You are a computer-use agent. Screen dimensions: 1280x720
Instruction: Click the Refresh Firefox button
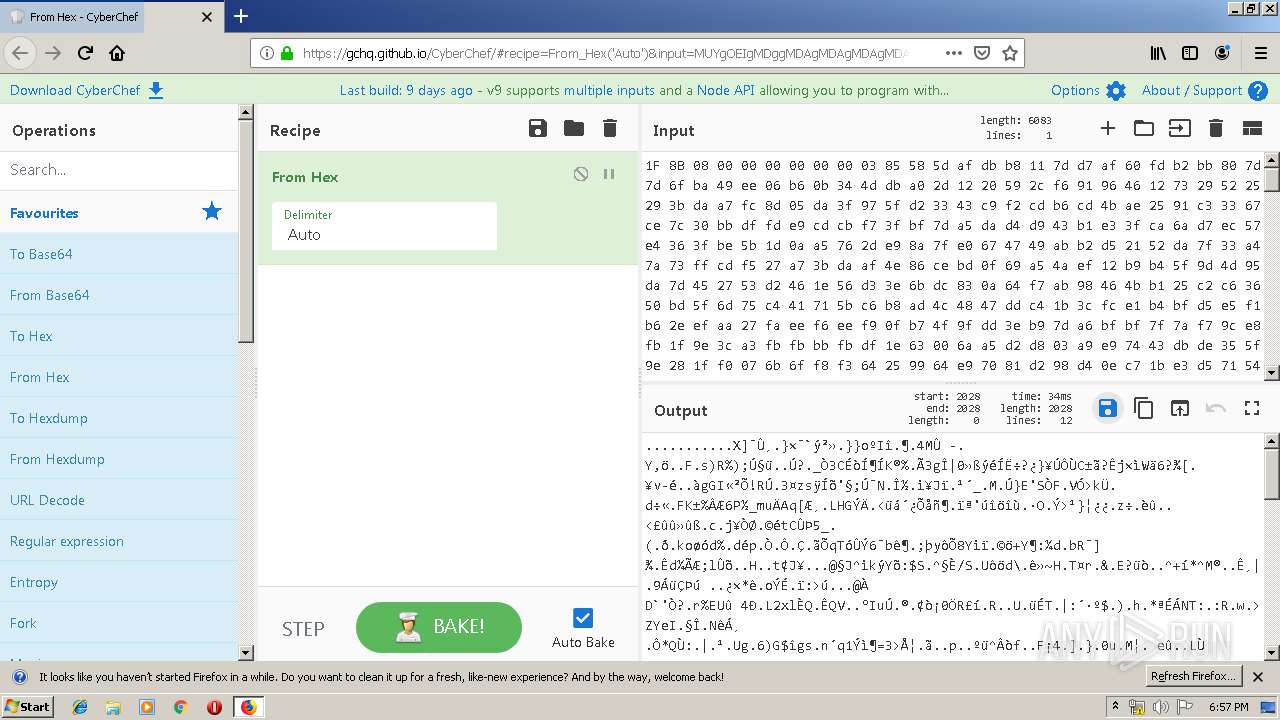(1193, 676)
